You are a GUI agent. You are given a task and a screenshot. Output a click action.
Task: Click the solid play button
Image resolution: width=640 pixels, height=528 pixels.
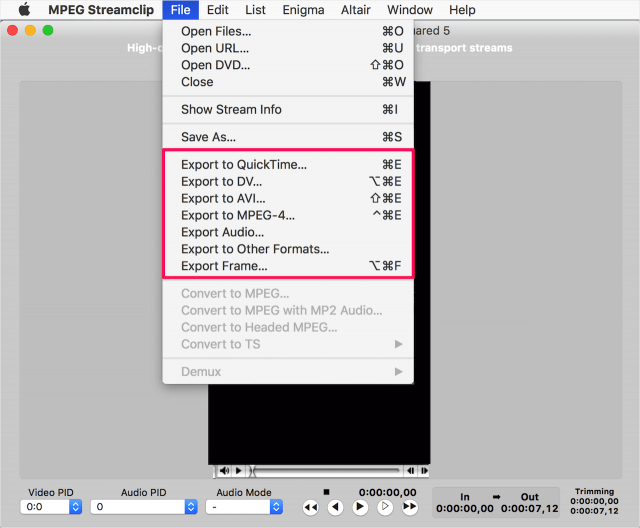coord(360,507)
